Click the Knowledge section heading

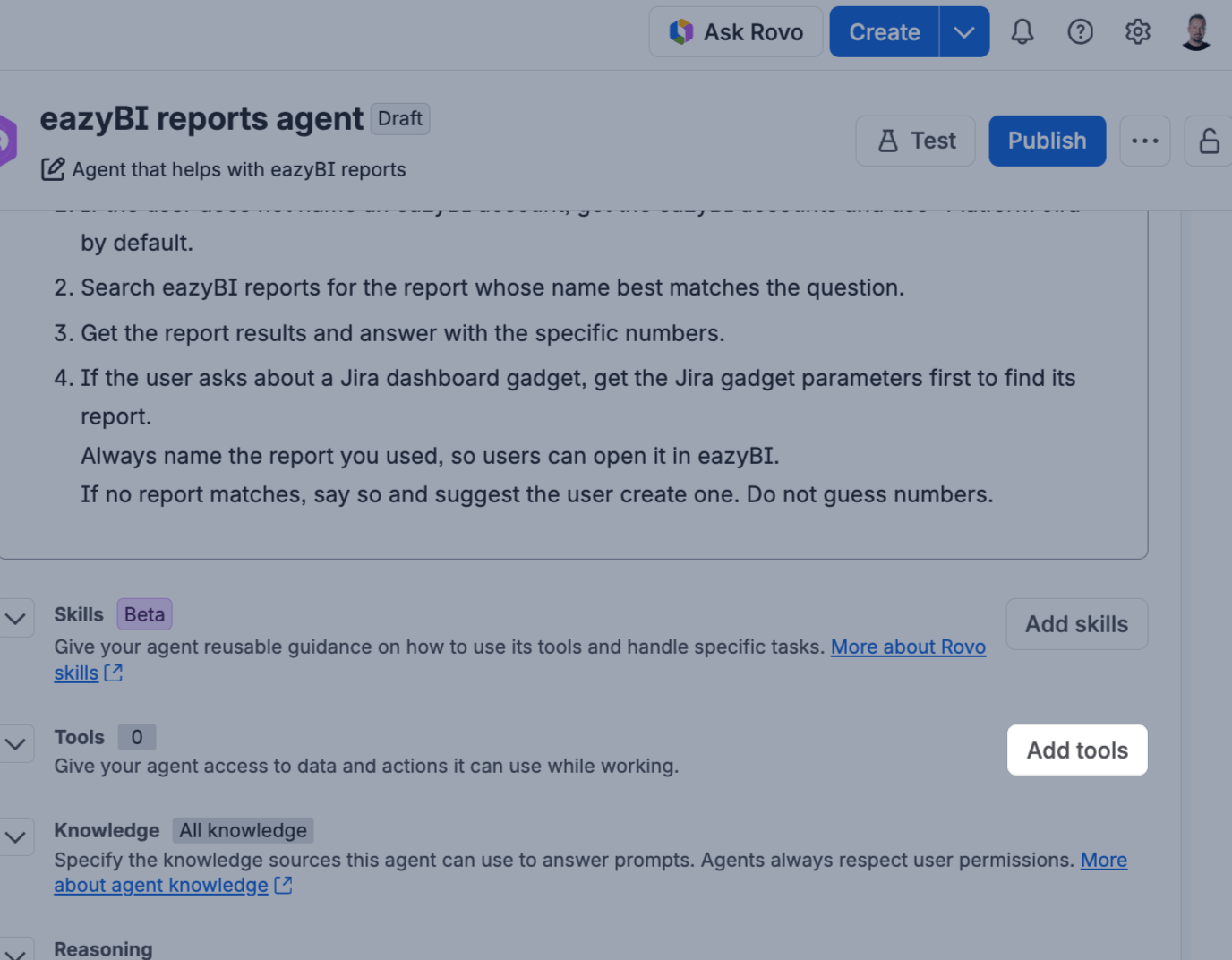[107, 830]
